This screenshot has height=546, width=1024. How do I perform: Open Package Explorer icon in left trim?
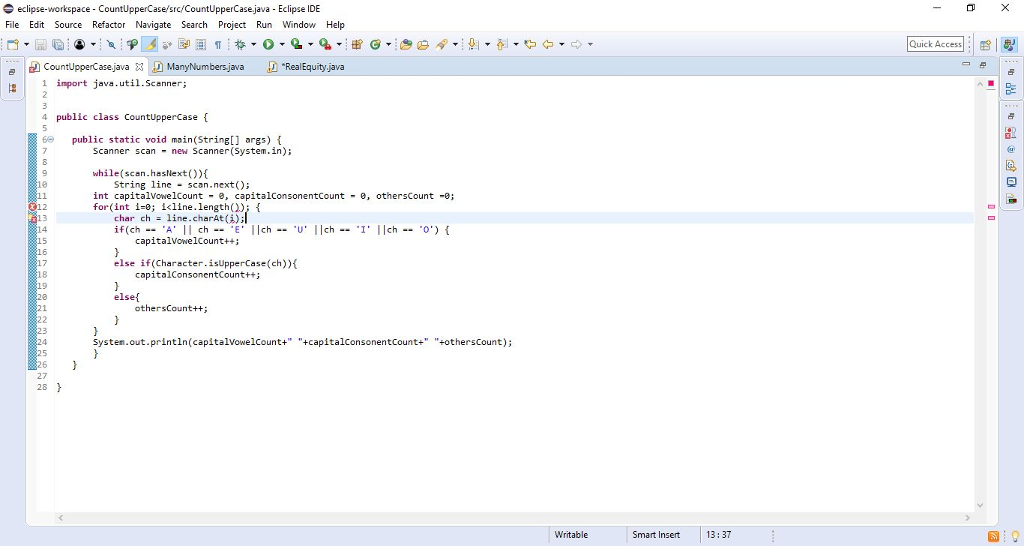[x=12, y=88]
